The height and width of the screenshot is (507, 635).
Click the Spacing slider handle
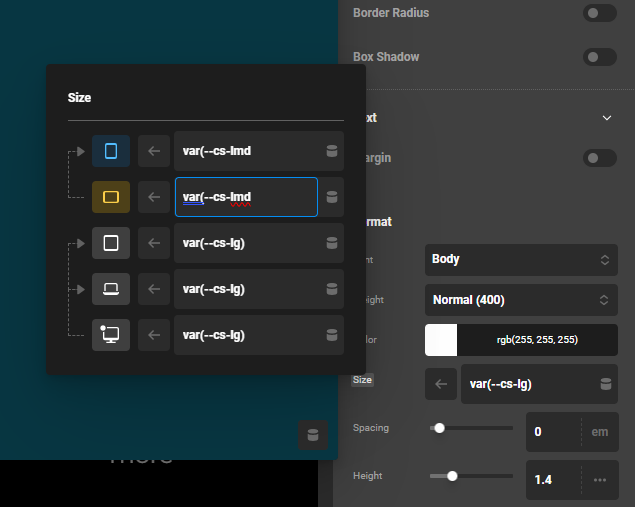[x=439, y=428]
